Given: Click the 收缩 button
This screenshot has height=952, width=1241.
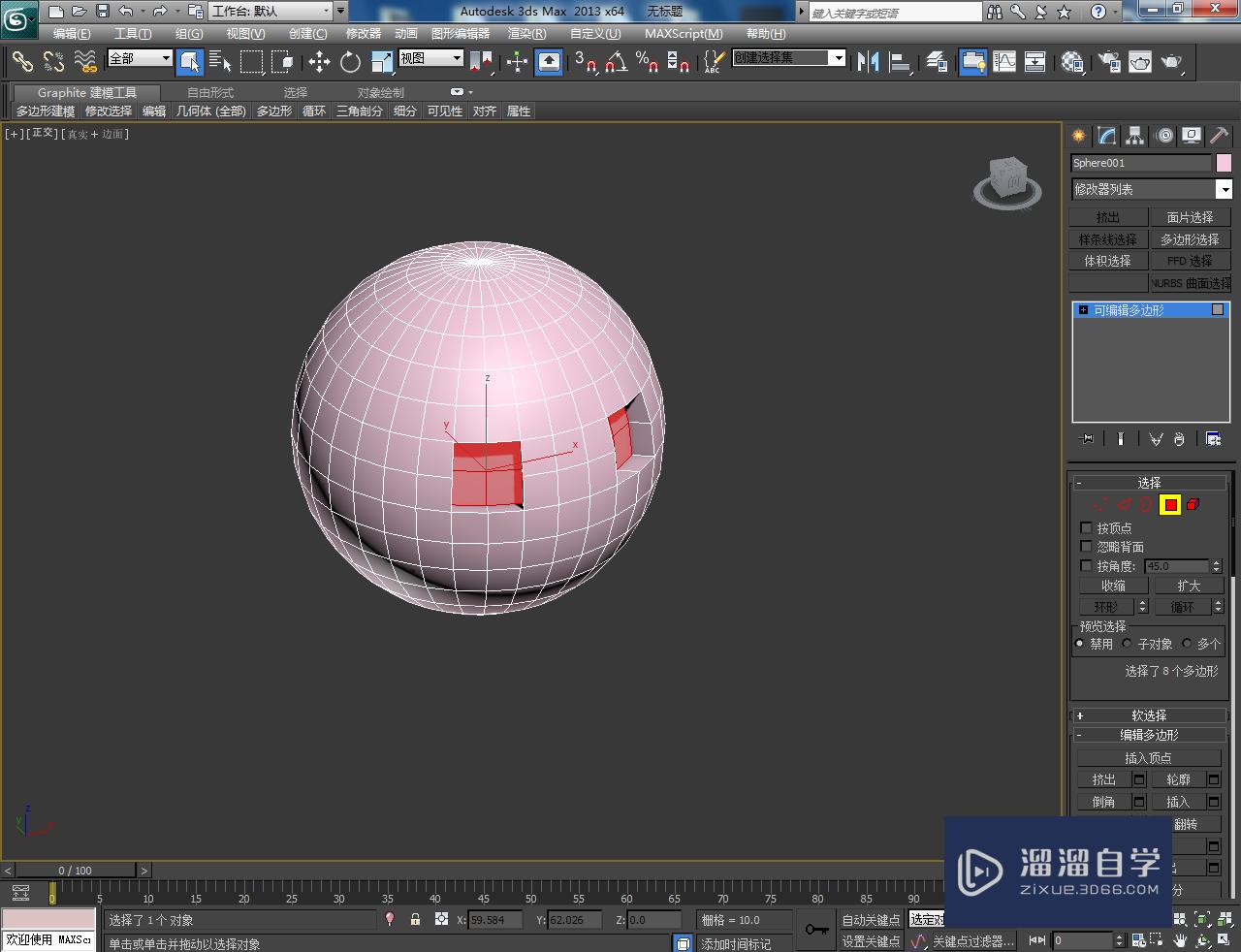Looking at the screenshot, I should pos(1113,586).
